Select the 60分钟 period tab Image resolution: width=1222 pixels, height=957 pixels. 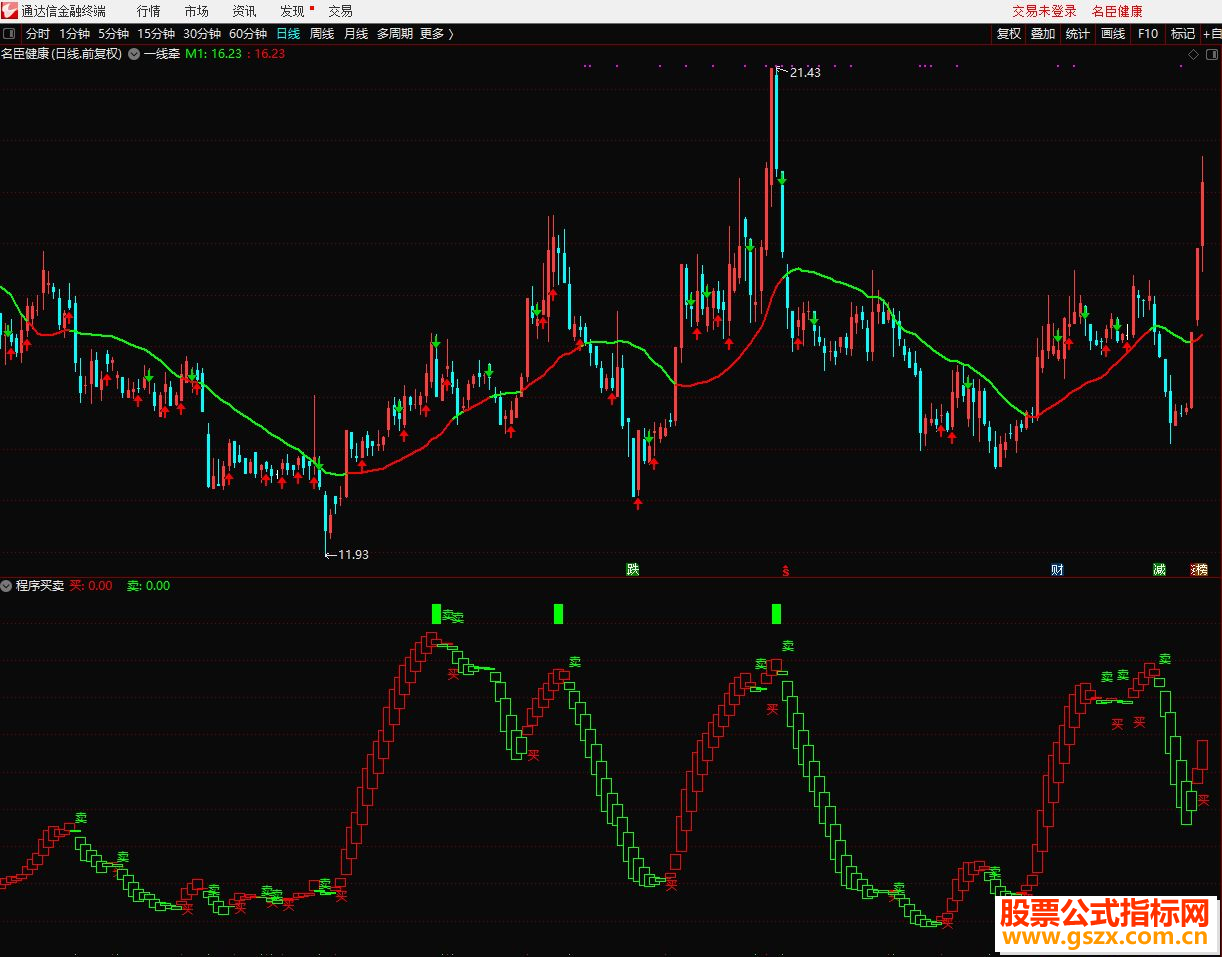coord(248,33)
